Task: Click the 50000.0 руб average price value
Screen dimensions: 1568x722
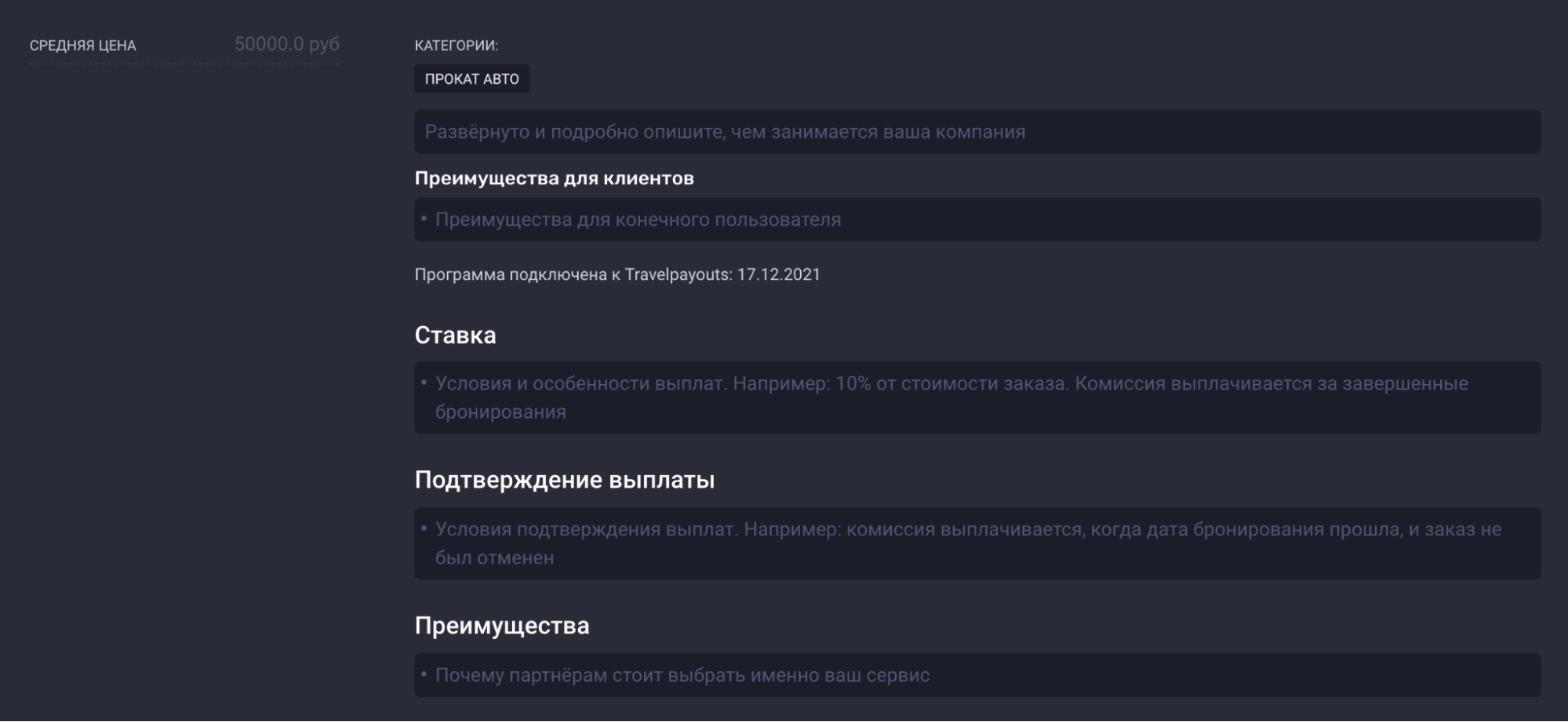Action: coord(286,44)
